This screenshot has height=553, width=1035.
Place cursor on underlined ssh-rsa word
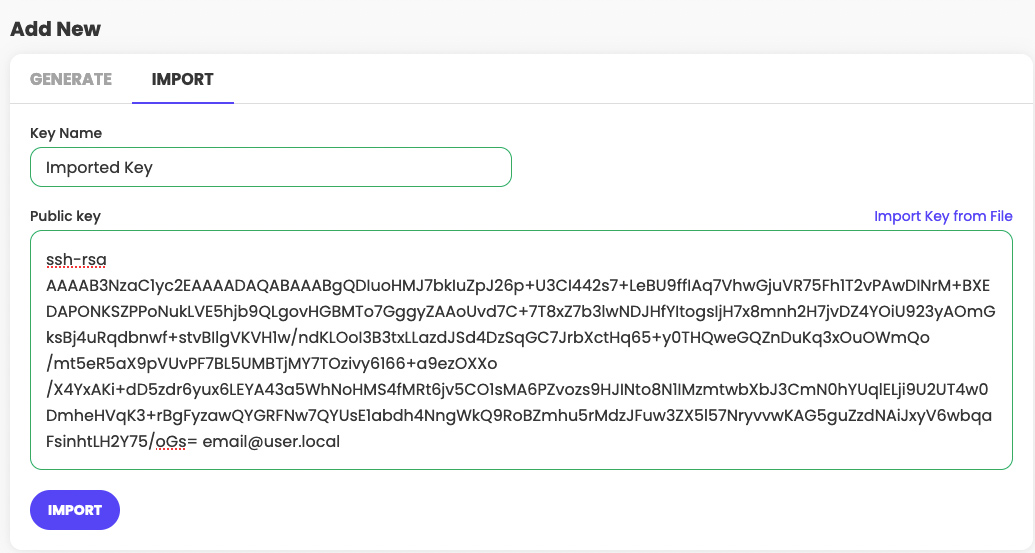(x=76, y=259)
